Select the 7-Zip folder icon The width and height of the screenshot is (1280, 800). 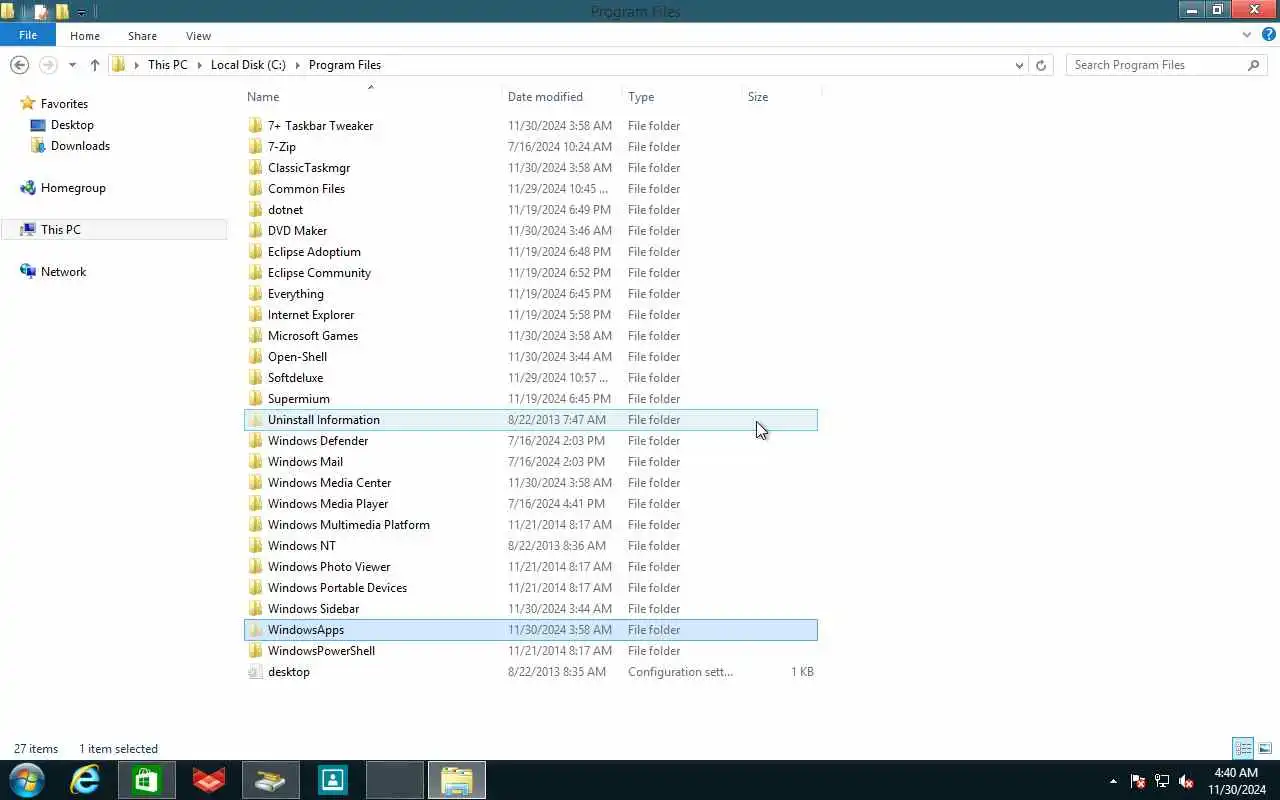tap(256, 147)
